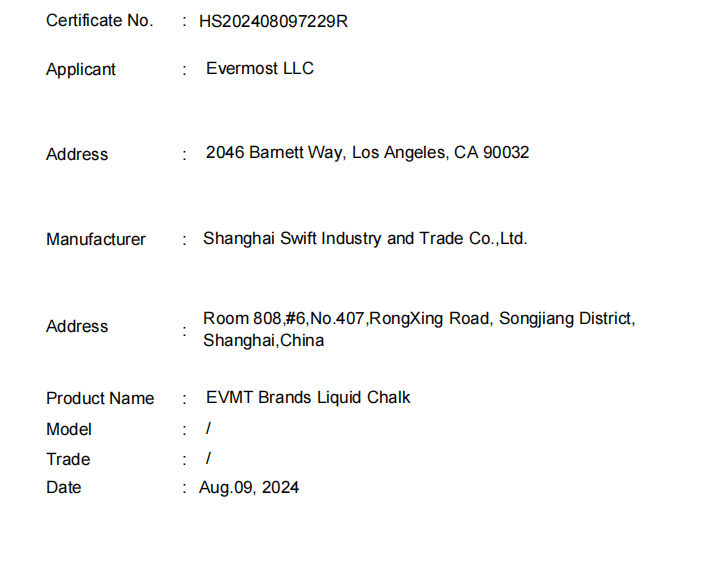Click the colon after the Date label
The image size is (704, 561).
pyautogui.click(x=185, y=488)
